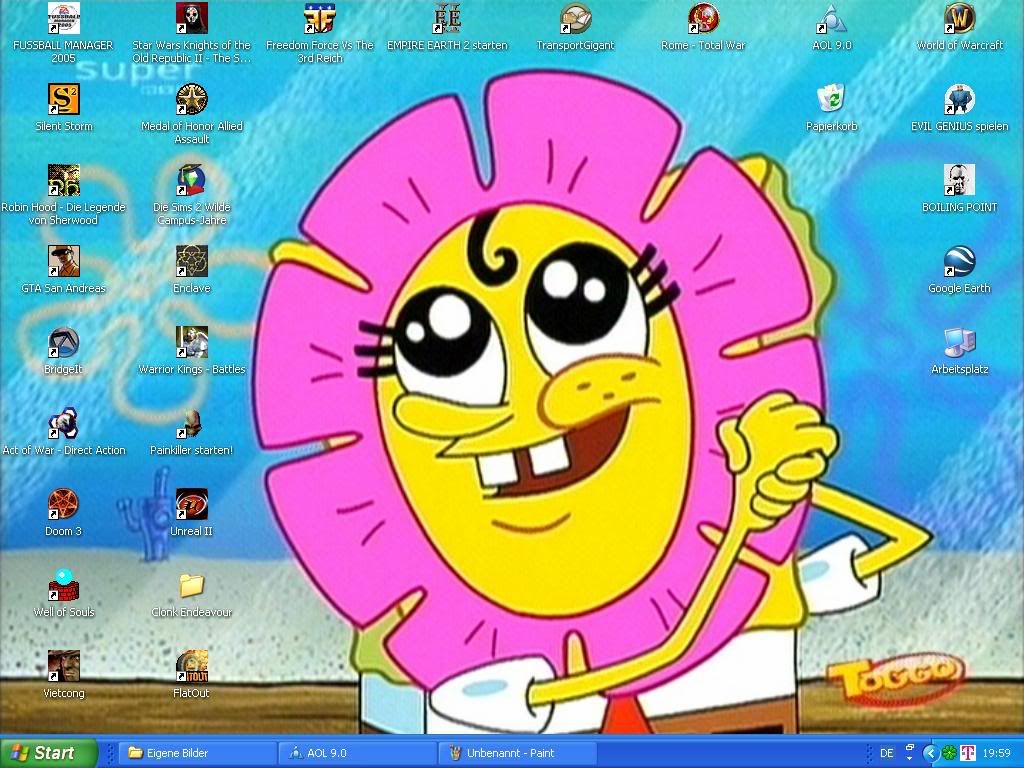
Task: Open the Papierkorb recycle bin
Action: [831, 99]
